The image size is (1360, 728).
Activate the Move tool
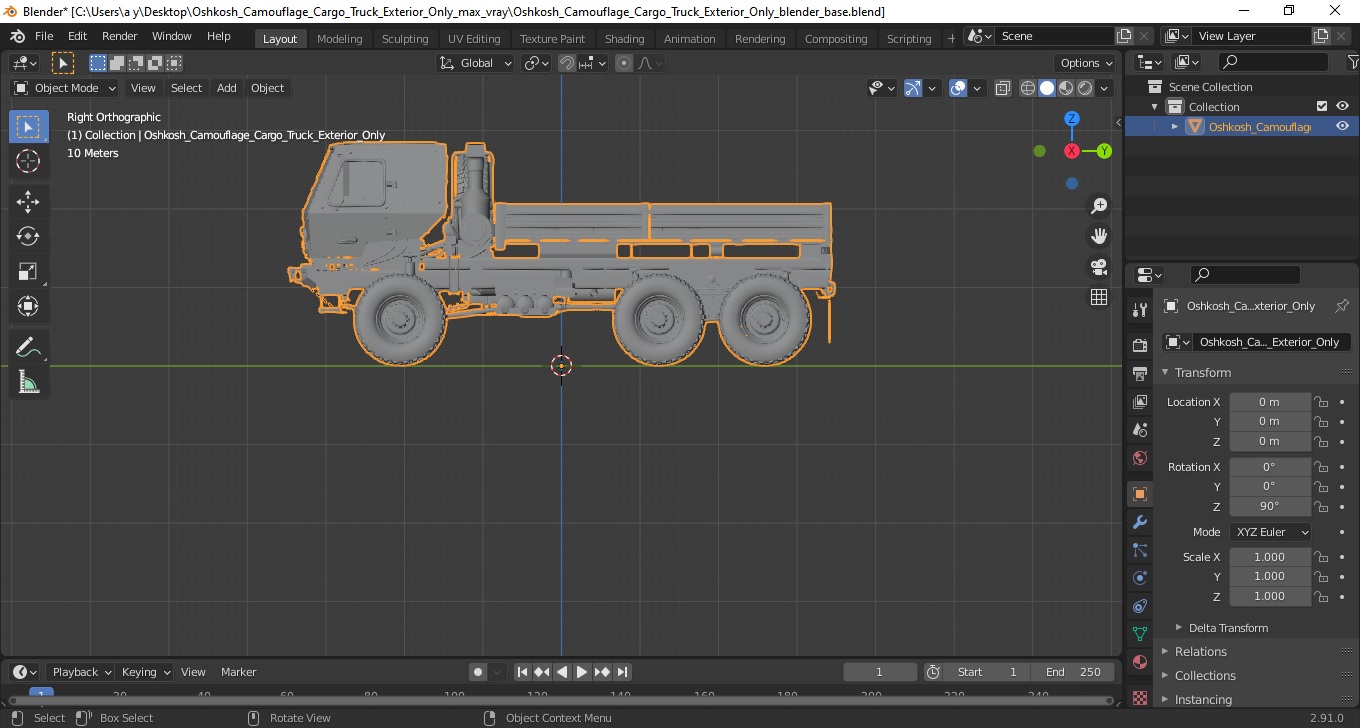(x=28, y=201)
